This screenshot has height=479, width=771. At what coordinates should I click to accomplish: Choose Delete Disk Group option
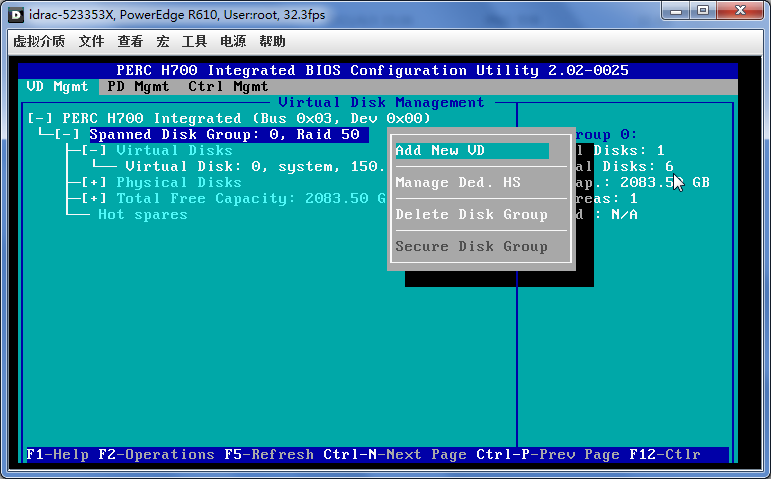pos(472,214)
